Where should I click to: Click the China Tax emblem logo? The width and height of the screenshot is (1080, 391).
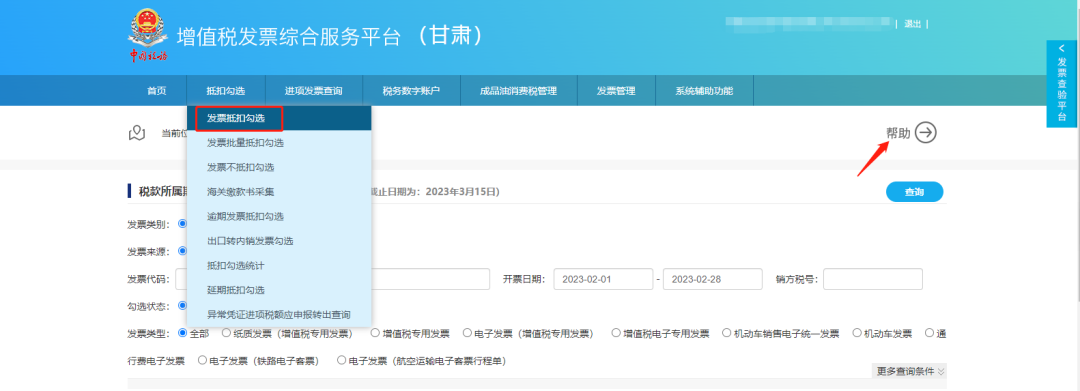147,36
